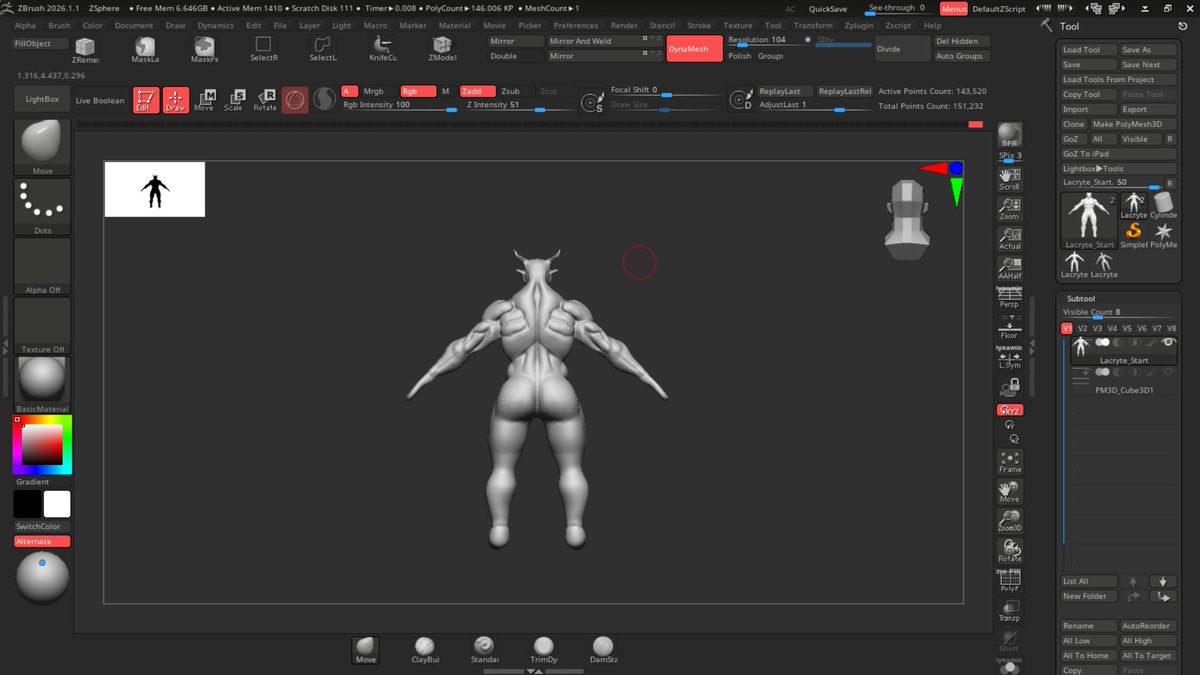Click the Scroll document icon
The height and width of the screenshot is (675, 1200).
pos(1010,179)
